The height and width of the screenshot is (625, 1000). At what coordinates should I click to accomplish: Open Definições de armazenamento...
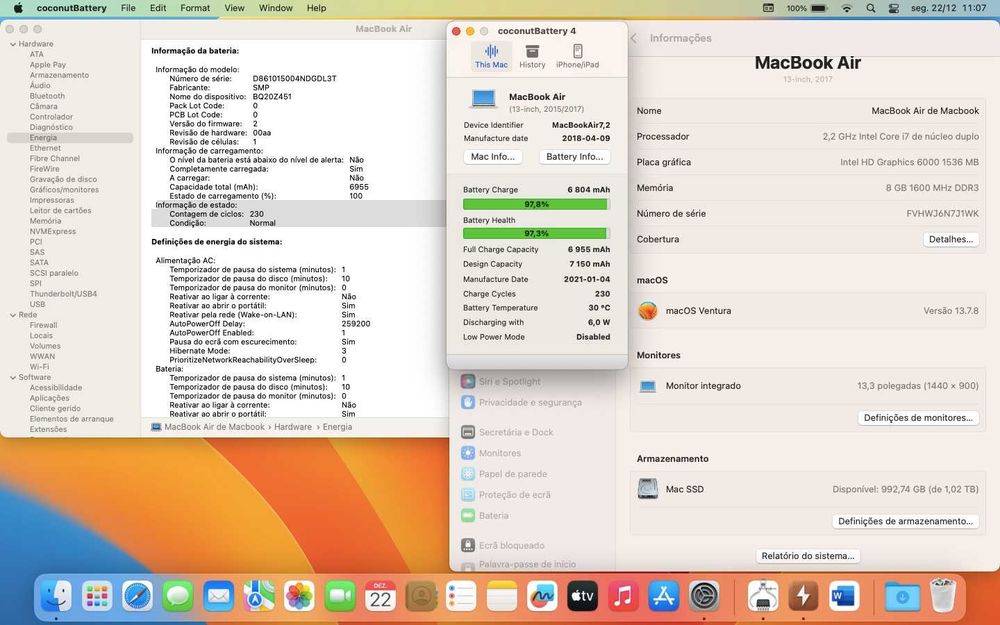point(905,521)
